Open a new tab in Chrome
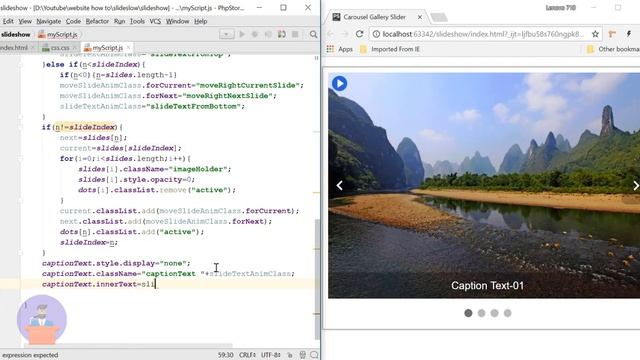The image size is (640, 360). coord(439,17)
